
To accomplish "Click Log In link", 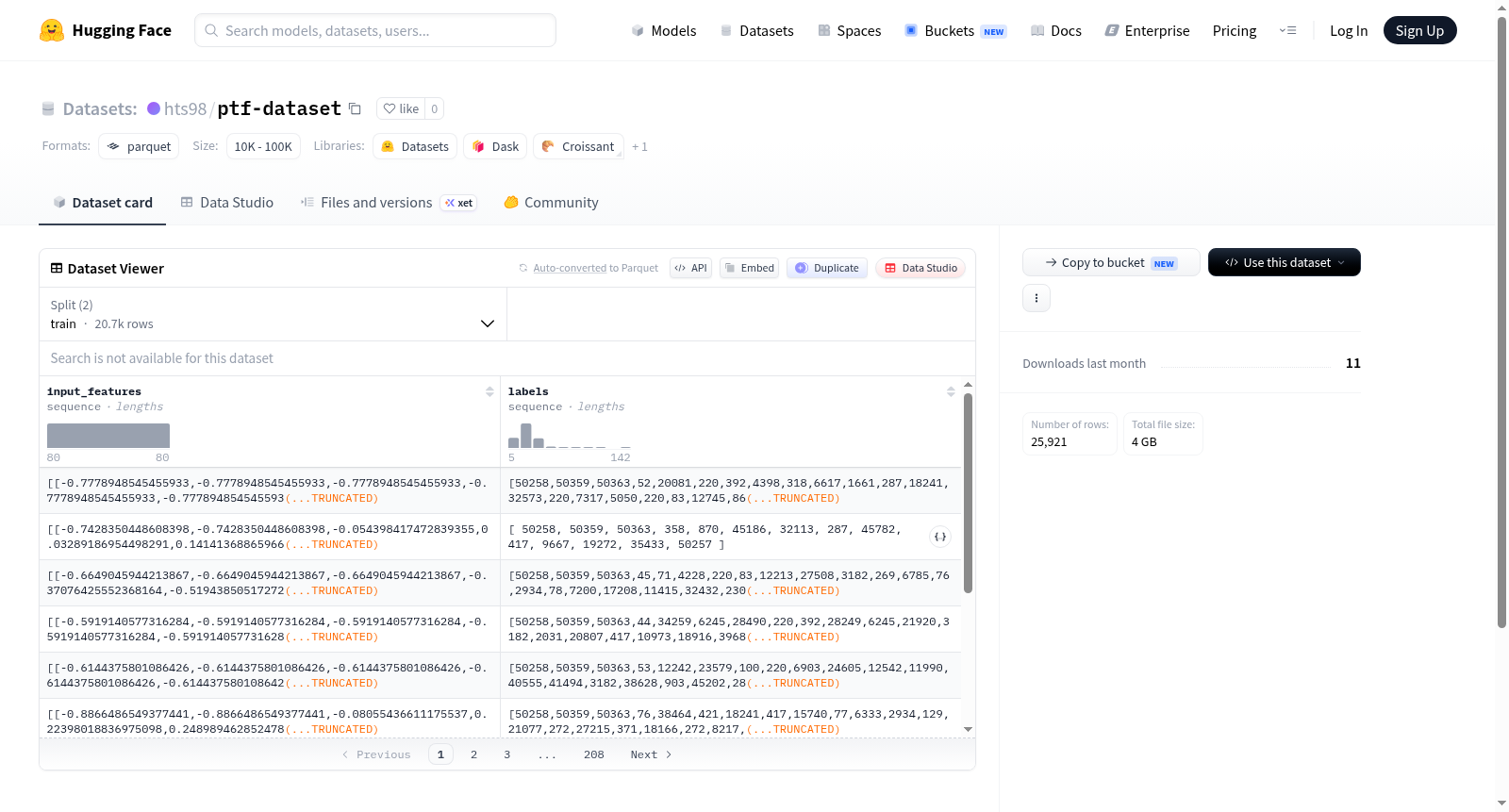I will (x=1349, y=30).
